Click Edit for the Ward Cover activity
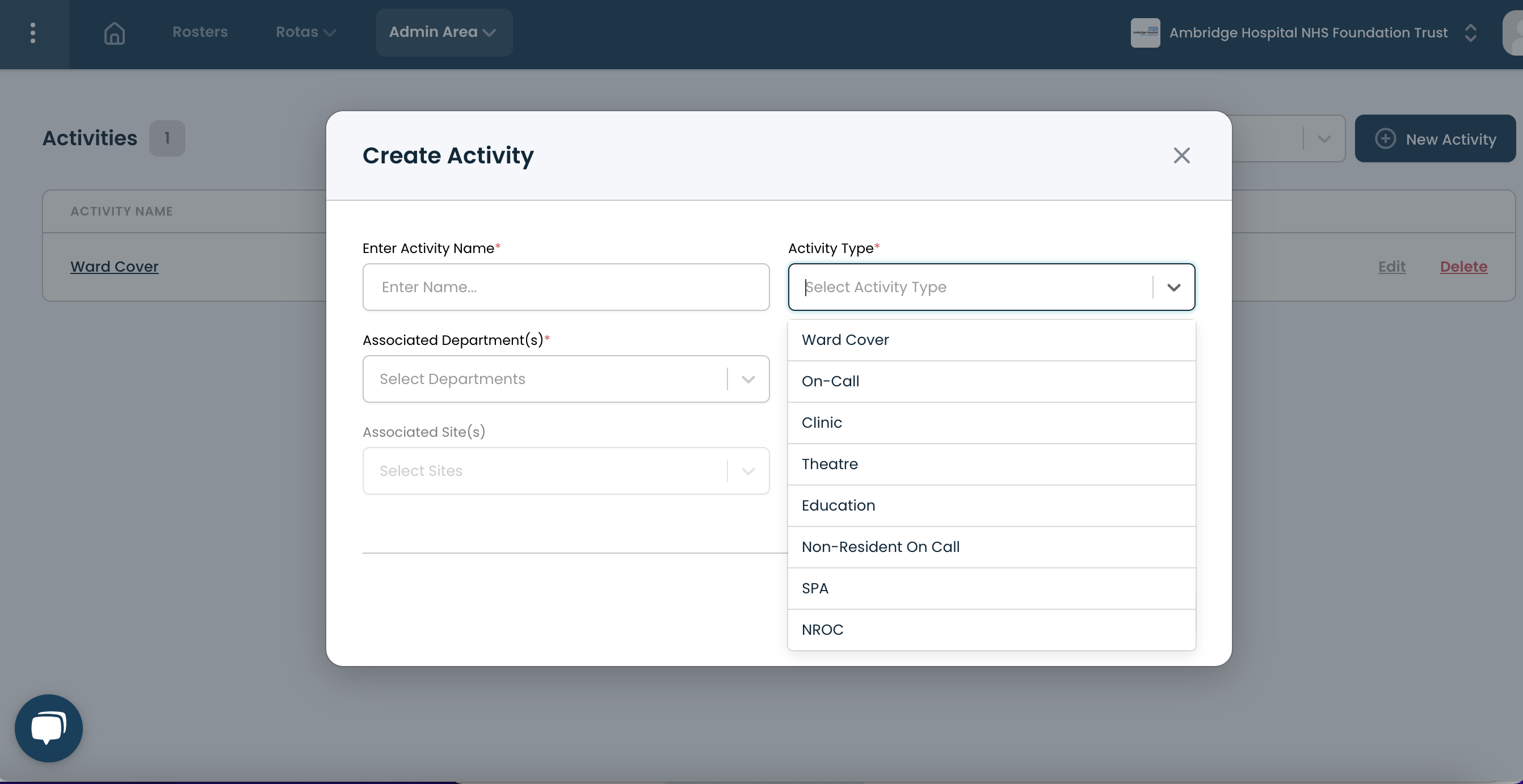The image size is (1523, 784). pos(1391,267)
